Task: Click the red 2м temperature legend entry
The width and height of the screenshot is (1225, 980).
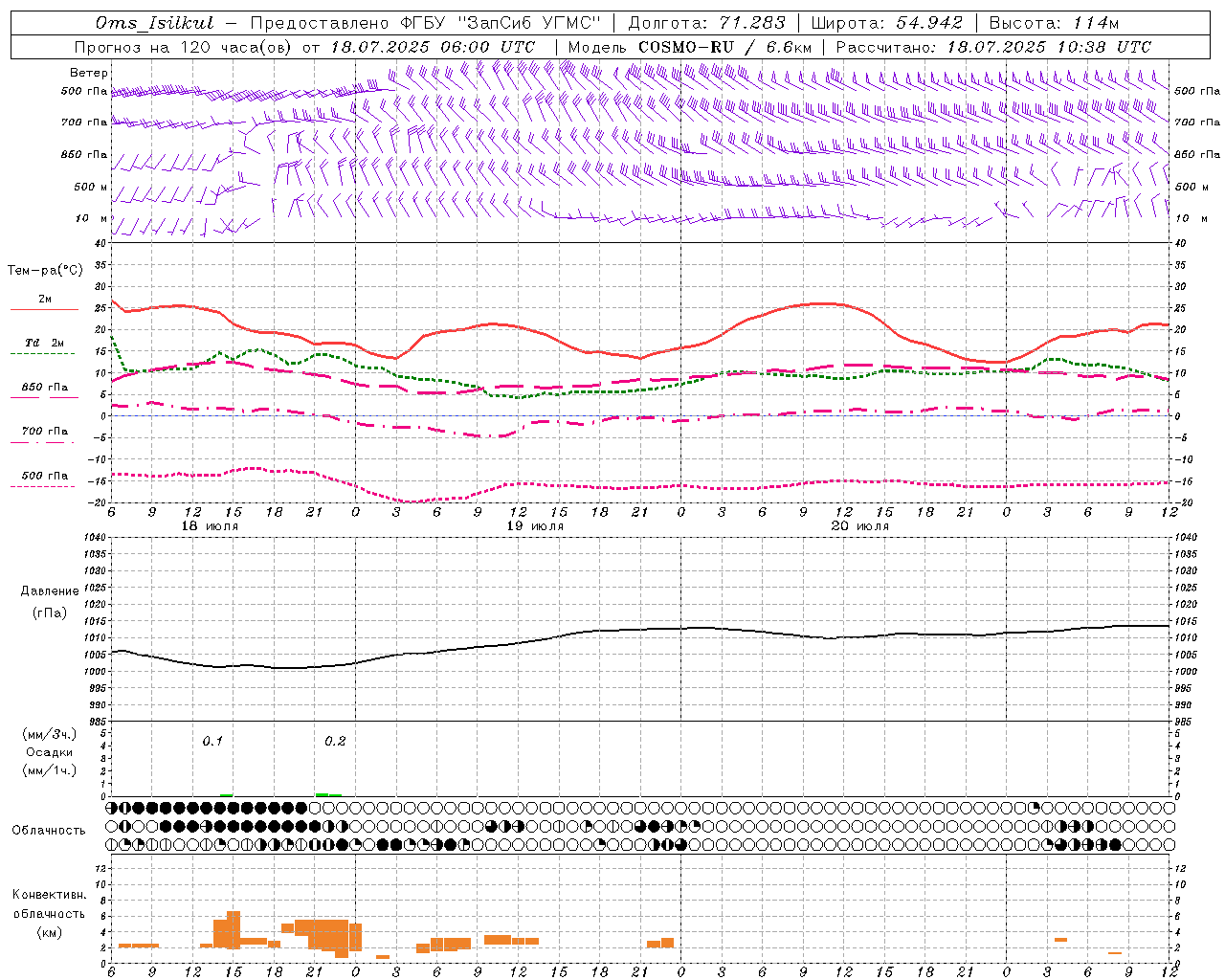Action: pos(44,303)
